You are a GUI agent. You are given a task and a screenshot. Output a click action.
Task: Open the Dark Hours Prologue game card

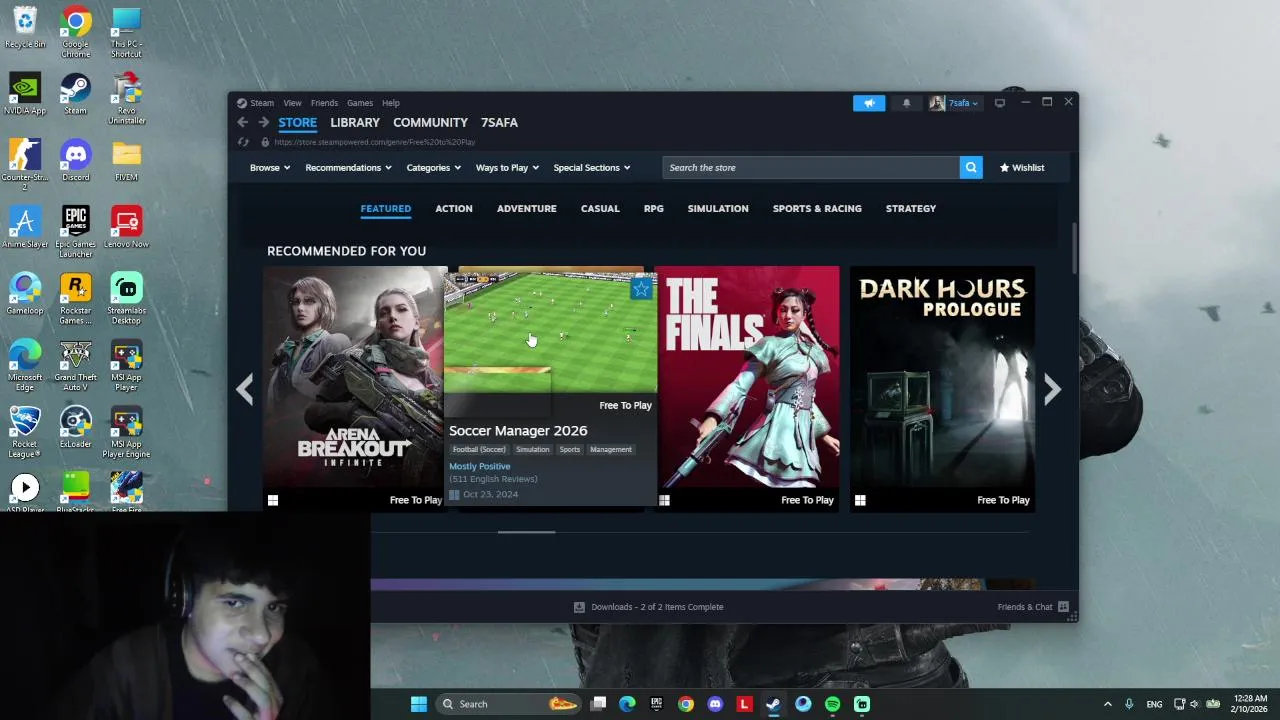point(942,389)
